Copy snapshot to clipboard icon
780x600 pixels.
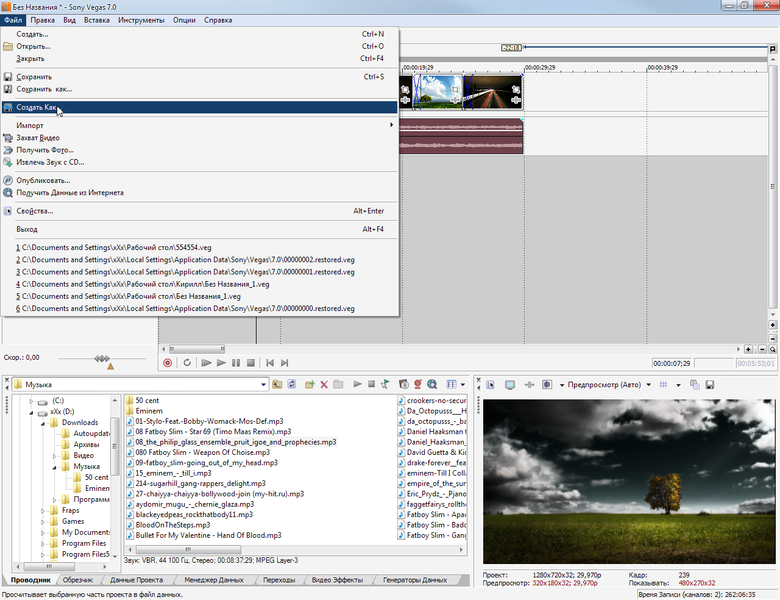[x=695, y=385]
